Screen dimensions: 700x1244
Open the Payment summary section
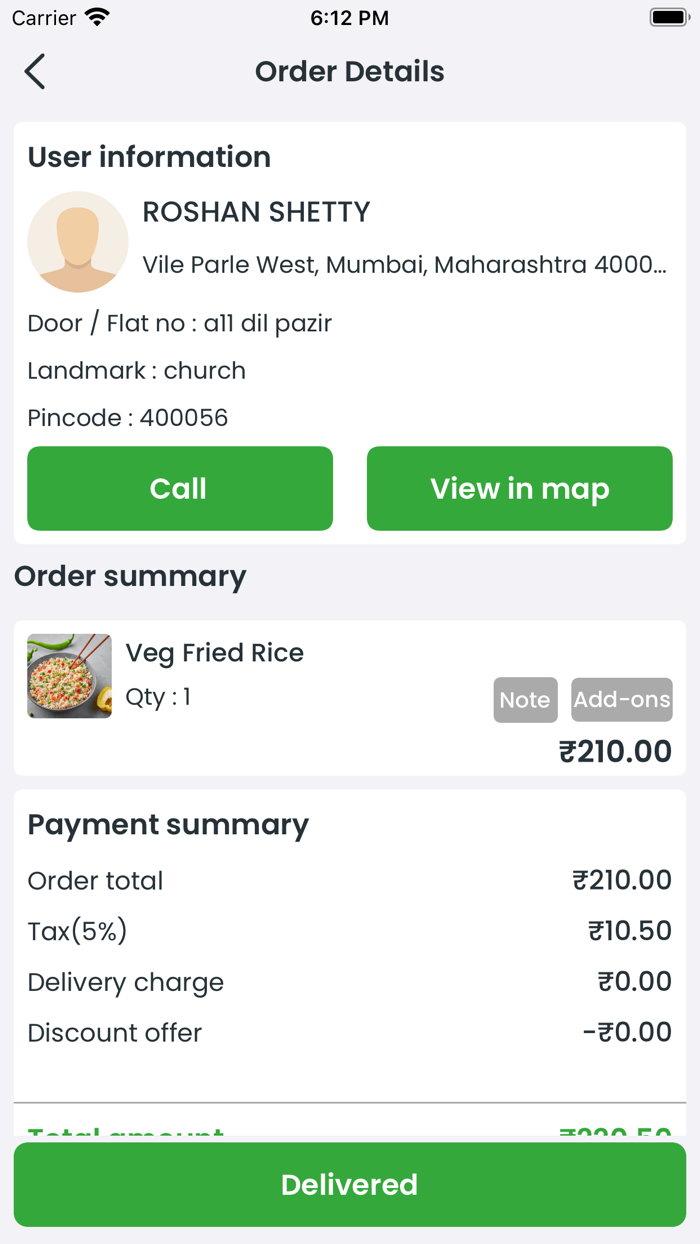168,824
